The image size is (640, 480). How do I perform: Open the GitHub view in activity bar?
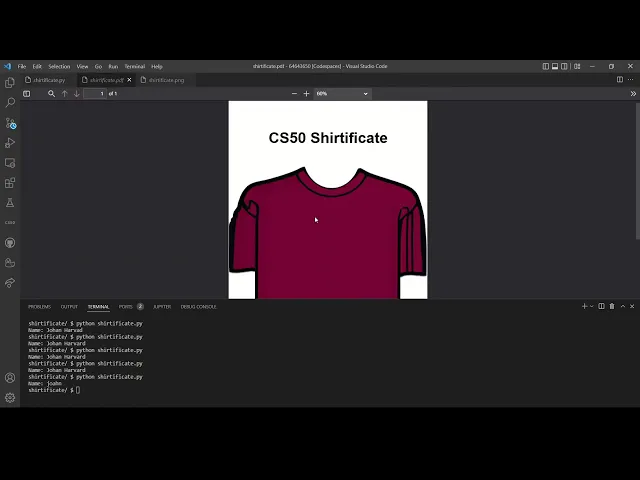(x=10, y=243)
